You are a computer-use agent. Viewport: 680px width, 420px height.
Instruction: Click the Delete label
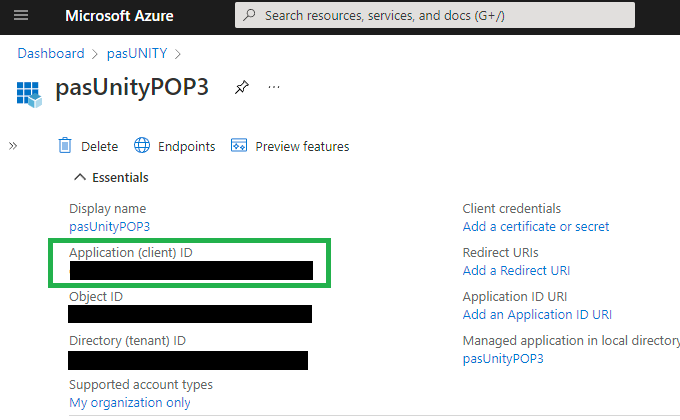click(x=99, y=147)
